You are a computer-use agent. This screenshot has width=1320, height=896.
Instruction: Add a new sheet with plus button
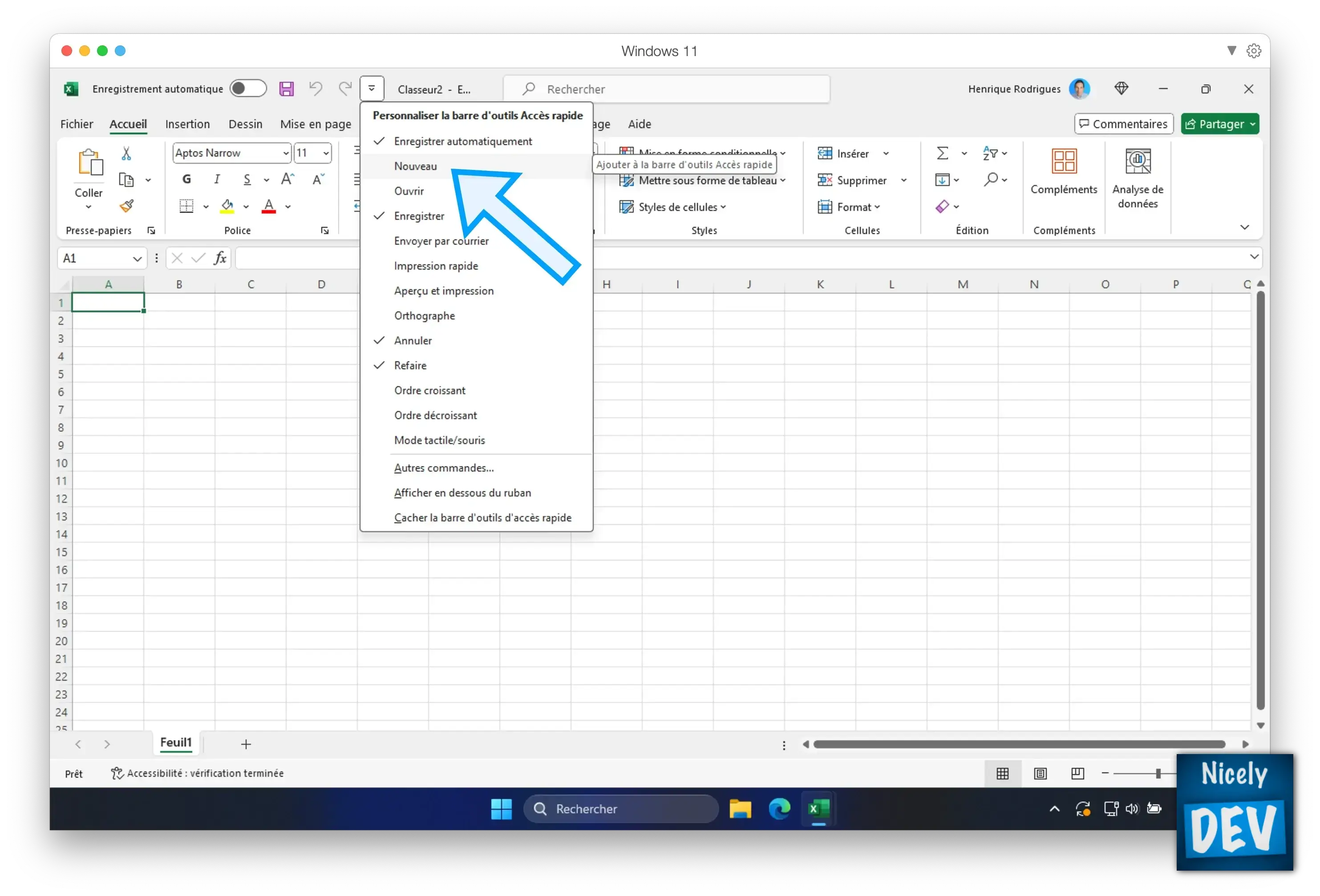point(246,744)
